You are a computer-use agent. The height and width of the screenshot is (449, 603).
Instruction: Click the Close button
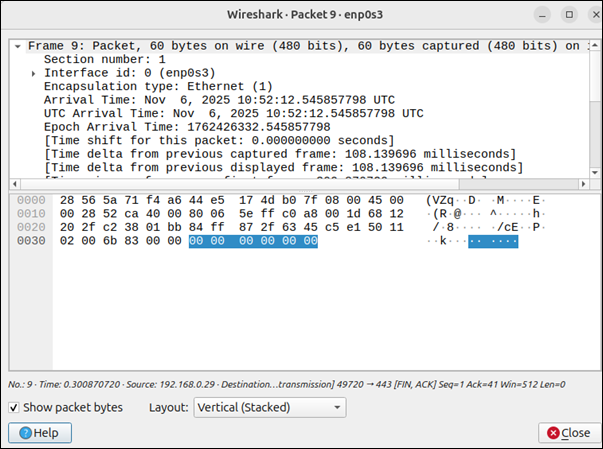coord(569,433)
